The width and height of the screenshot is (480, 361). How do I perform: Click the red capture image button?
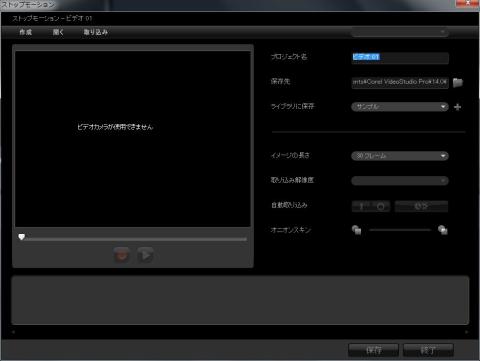121,255
